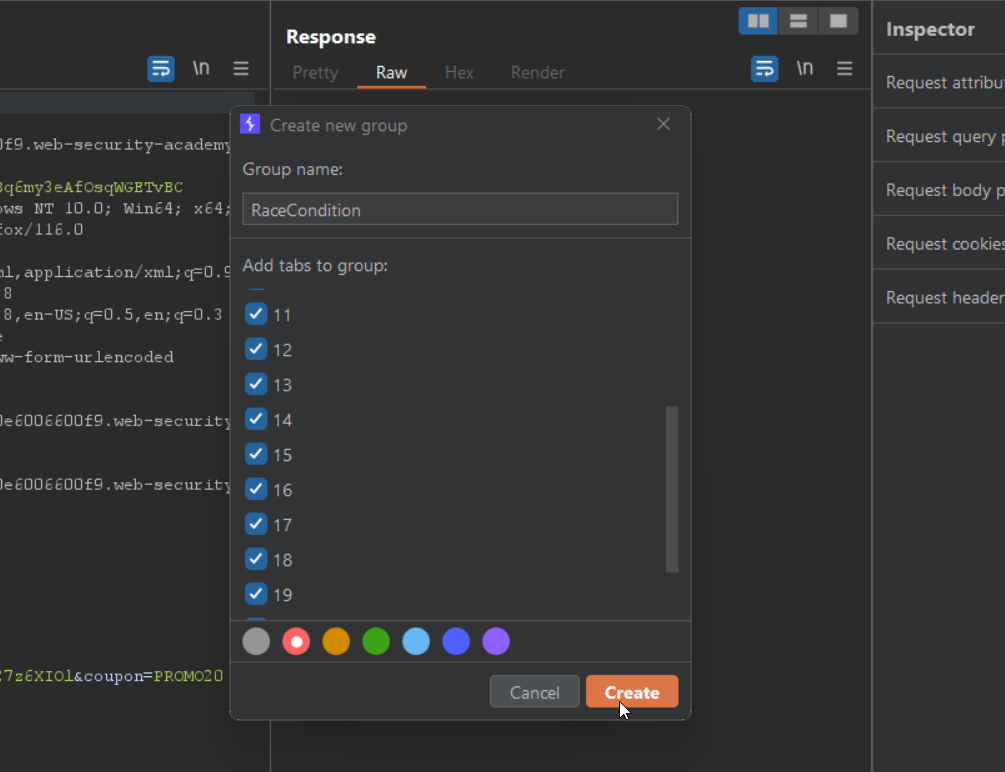The image size is (1005, 772).
Task: Switch to the Pretty response tab
Action: (x=315, y=73)
